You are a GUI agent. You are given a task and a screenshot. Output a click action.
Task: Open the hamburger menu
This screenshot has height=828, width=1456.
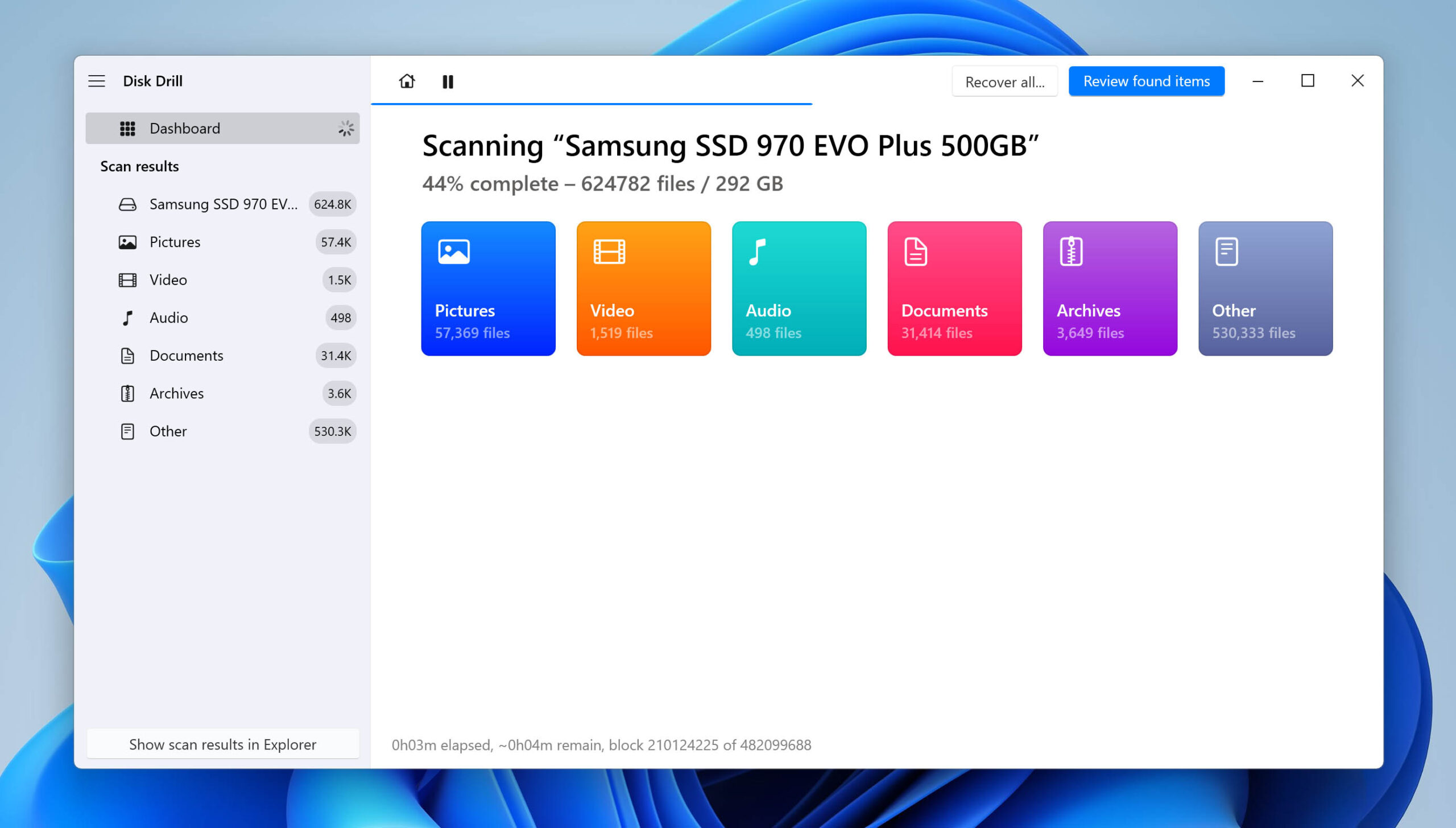pyautogui.click(x=97, y=80)
